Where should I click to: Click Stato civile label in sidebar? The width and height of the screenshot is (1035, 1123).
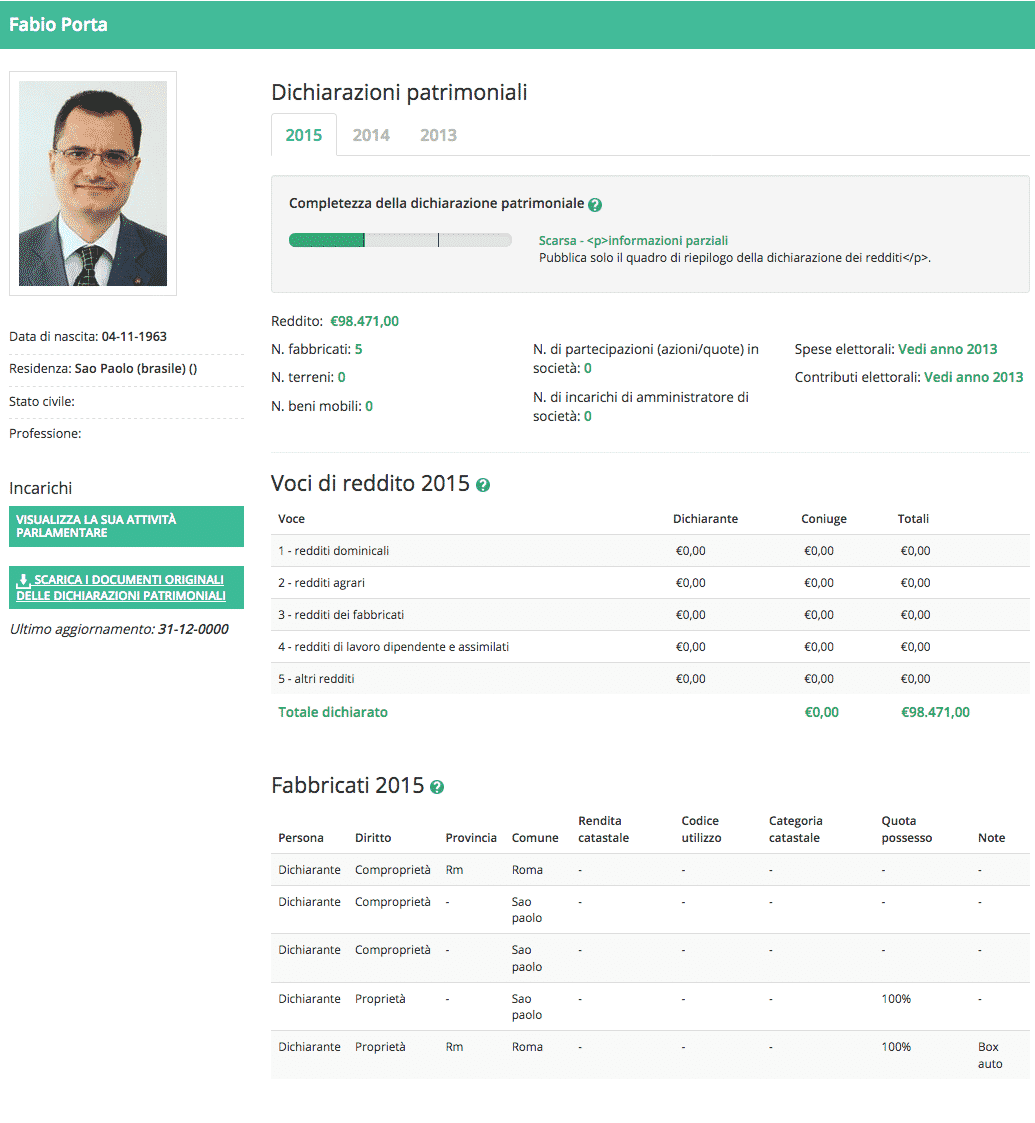pos(42,402)
